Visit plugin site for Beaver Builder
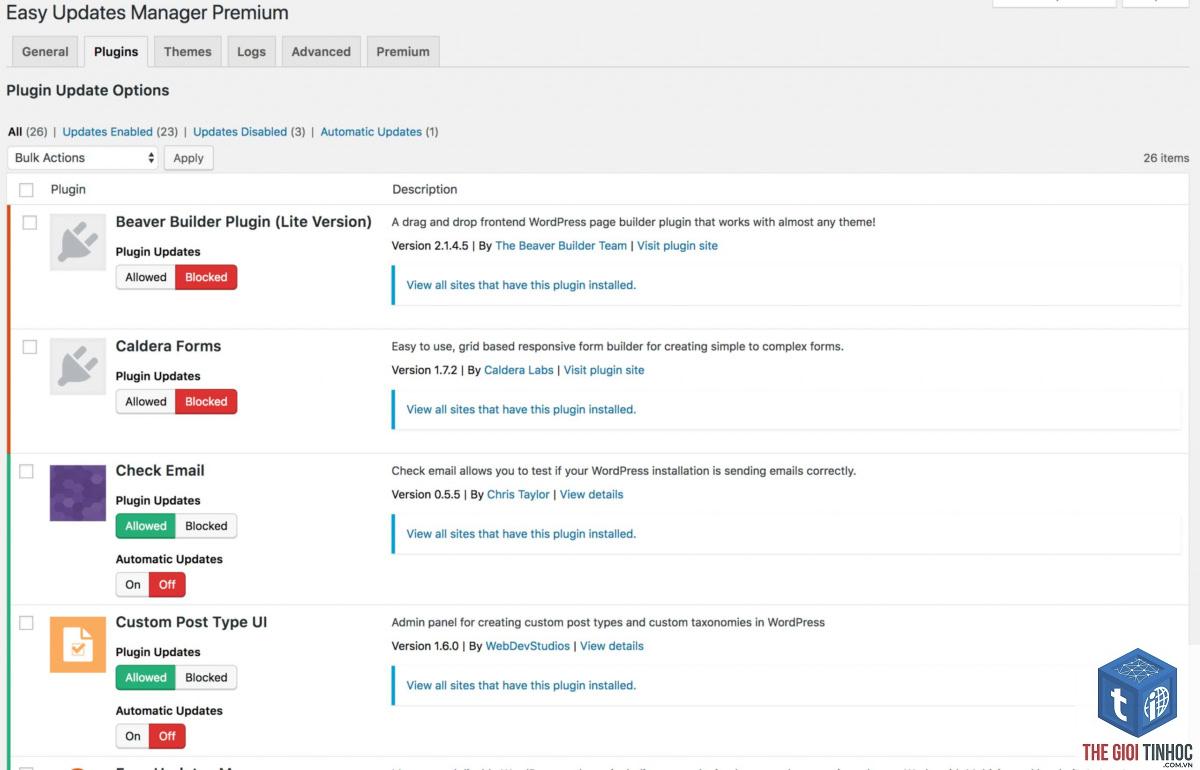 click(677, 246)
